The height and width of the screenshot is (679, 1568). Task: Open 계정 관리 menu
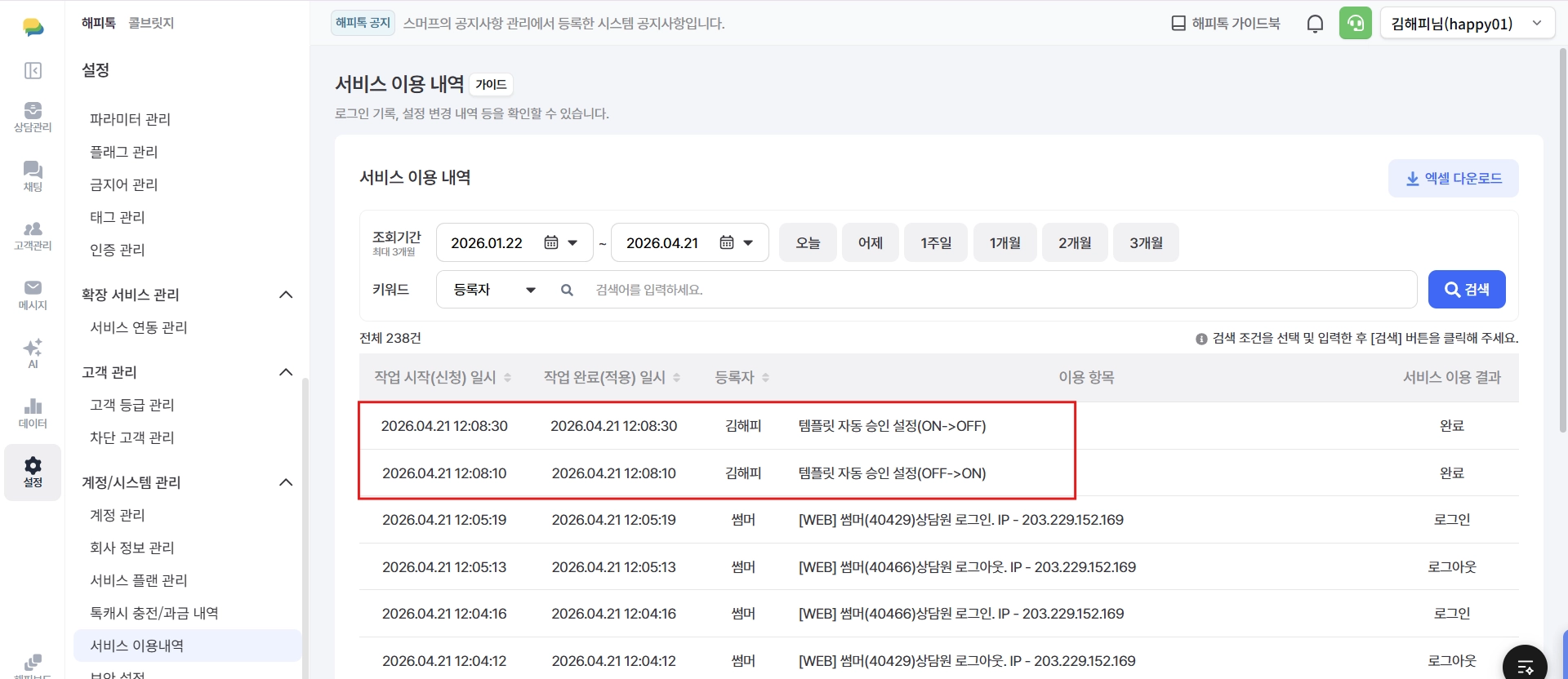(118, 515)
